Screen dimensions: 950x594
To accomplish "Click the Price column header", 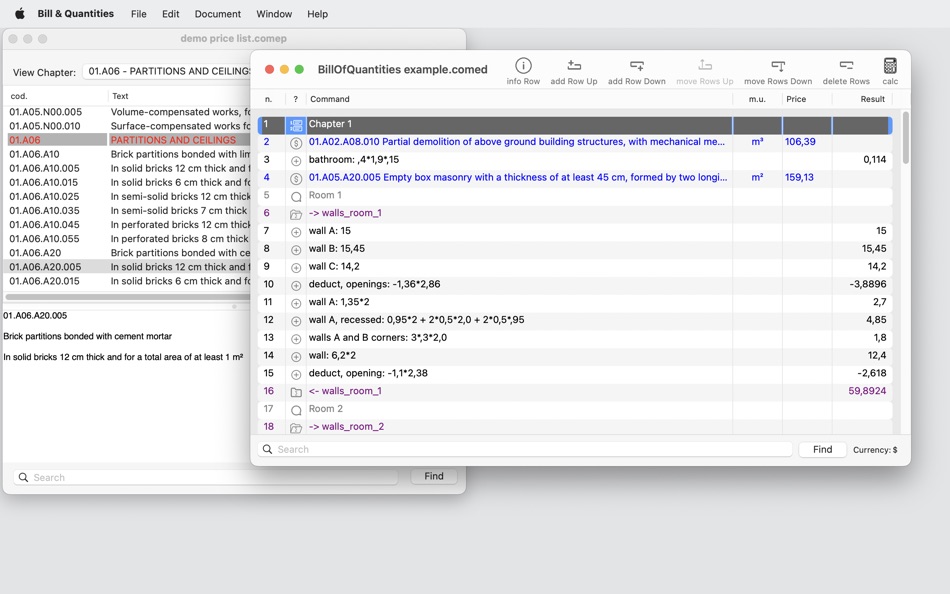I will coord(806,99).
